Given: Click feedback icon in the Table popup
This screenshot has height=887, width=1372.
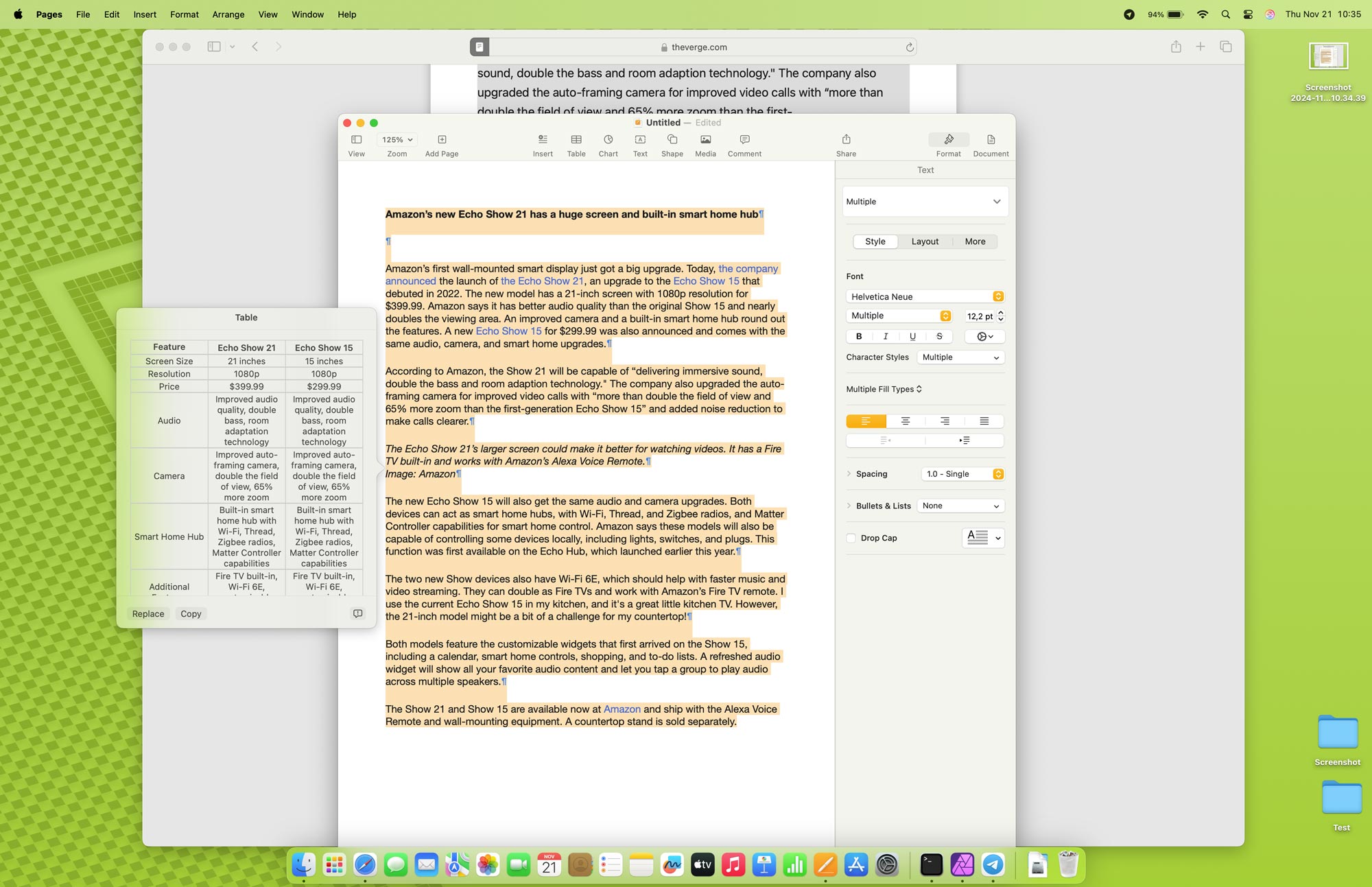Looking at the screenshot, I should pos(357,614).
